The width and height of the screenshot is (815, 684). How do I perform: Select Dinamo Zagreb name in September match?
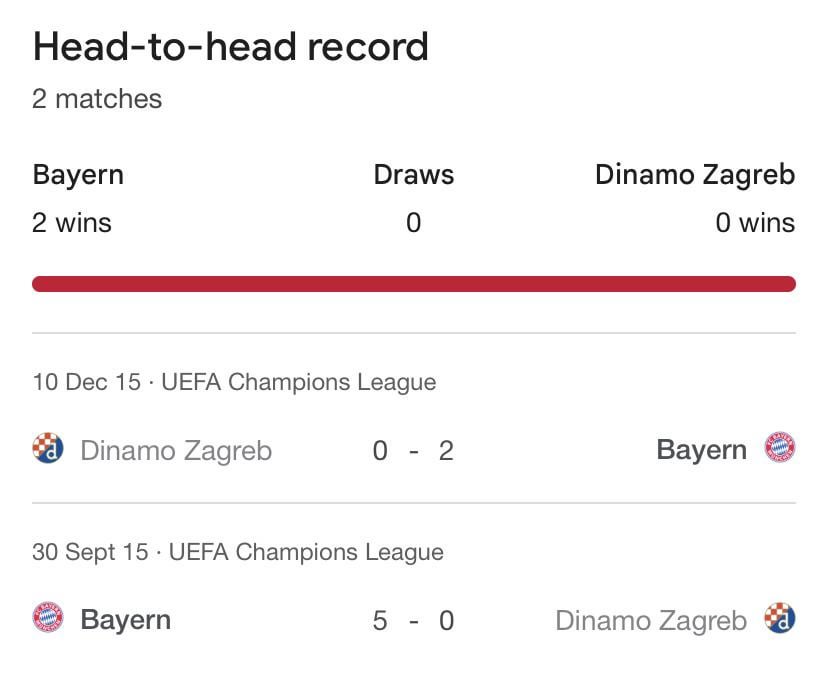click(x=651, y=620)
